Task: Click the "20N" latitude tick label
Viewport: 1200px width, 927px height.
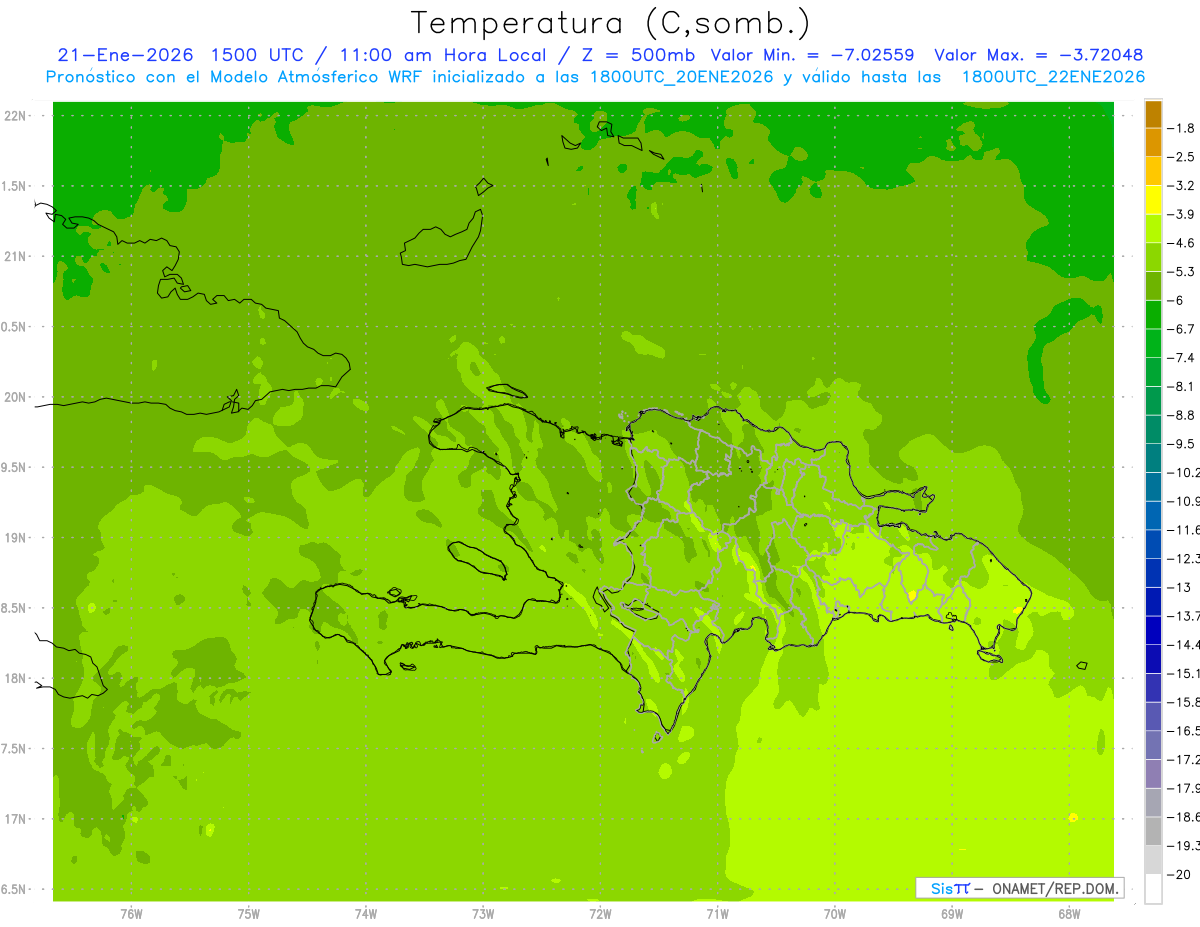Action: [14, 397]
